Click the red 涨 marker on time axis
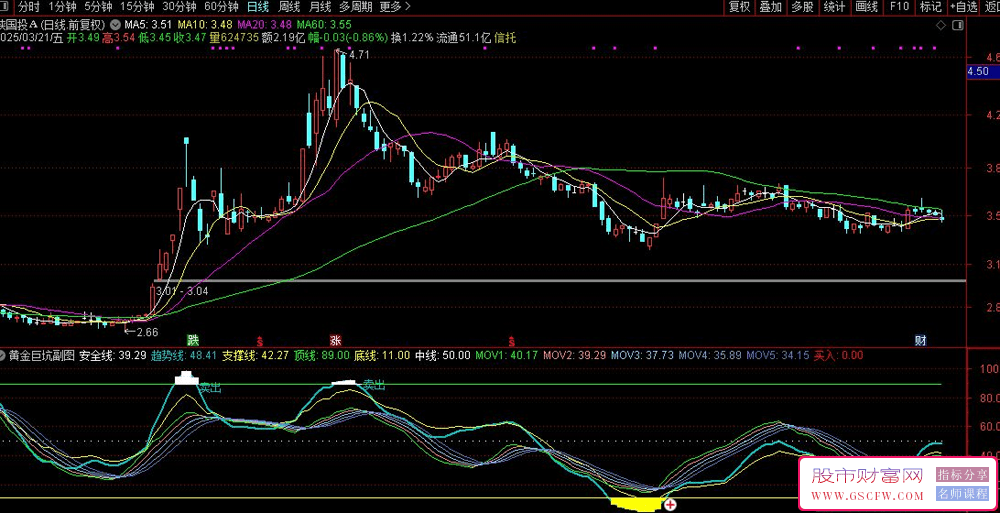 pos(335,339)
